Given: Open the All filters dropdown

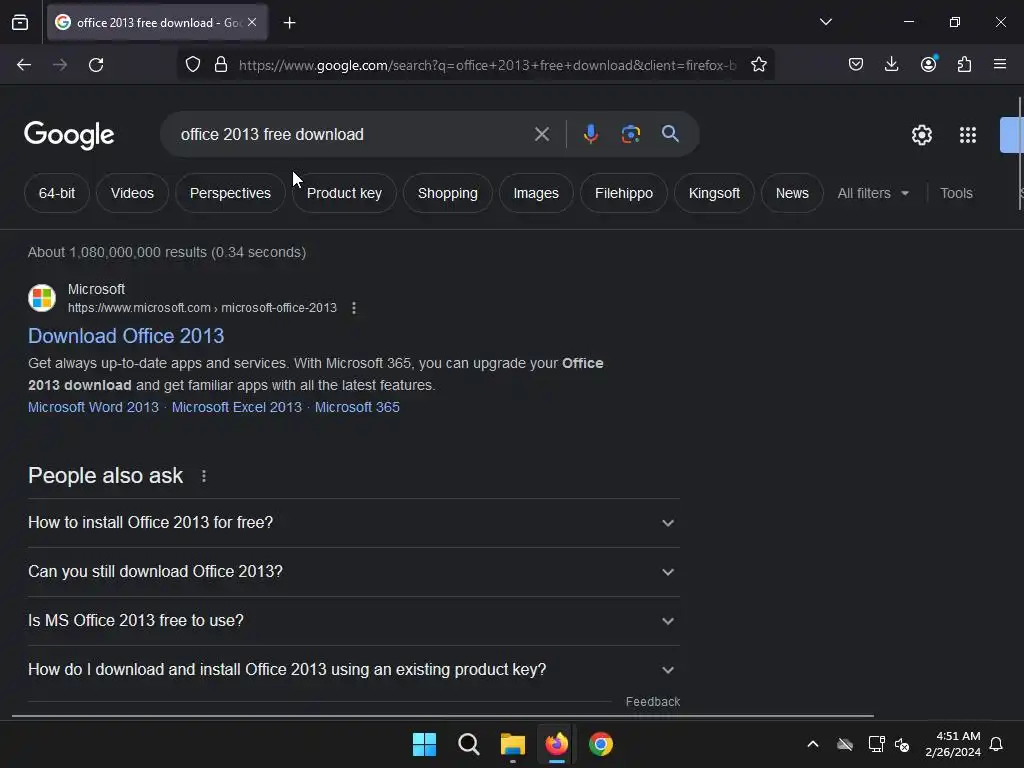Looking at the screenshot, I should tap(873, 193).
